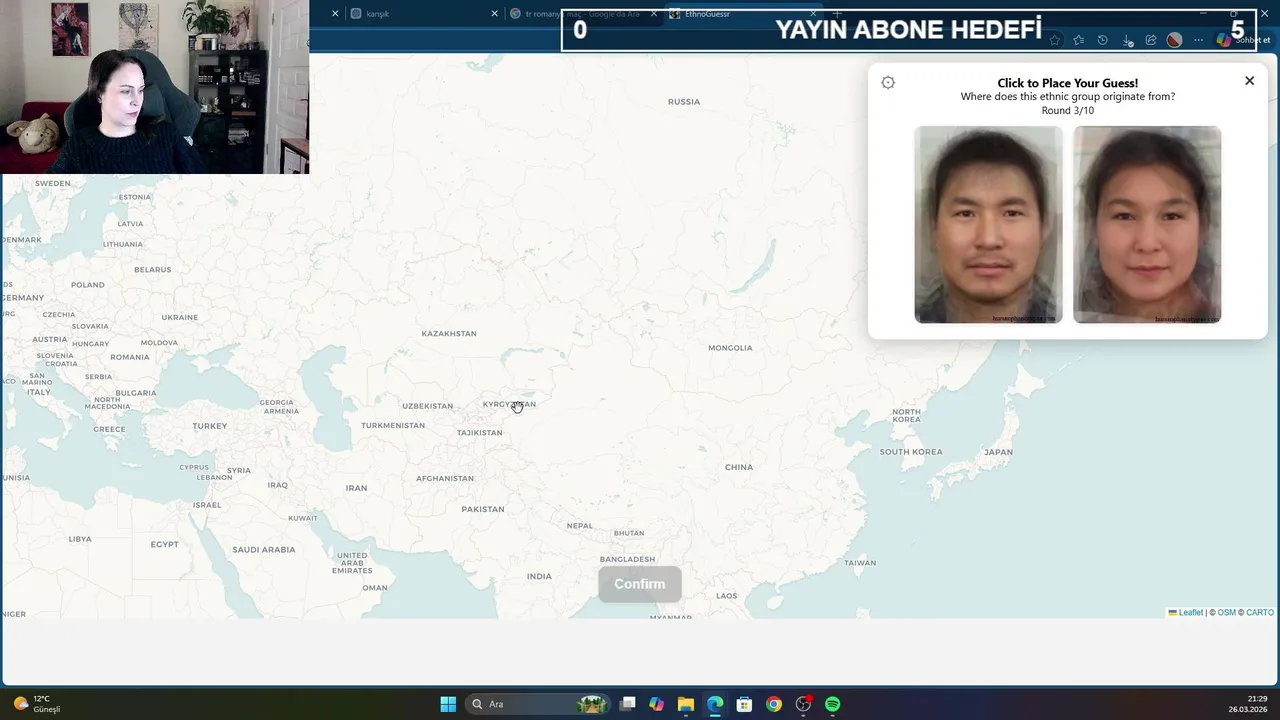Open the weather widget showing 12°C Güneşli
The image size is (1280, 720).
point(38,704)
